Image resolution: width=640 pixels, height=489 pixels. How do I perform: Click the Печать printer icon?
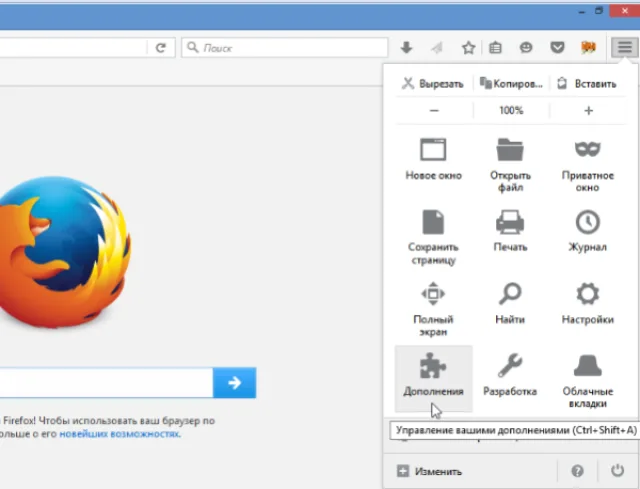click(x=510, y=222)
